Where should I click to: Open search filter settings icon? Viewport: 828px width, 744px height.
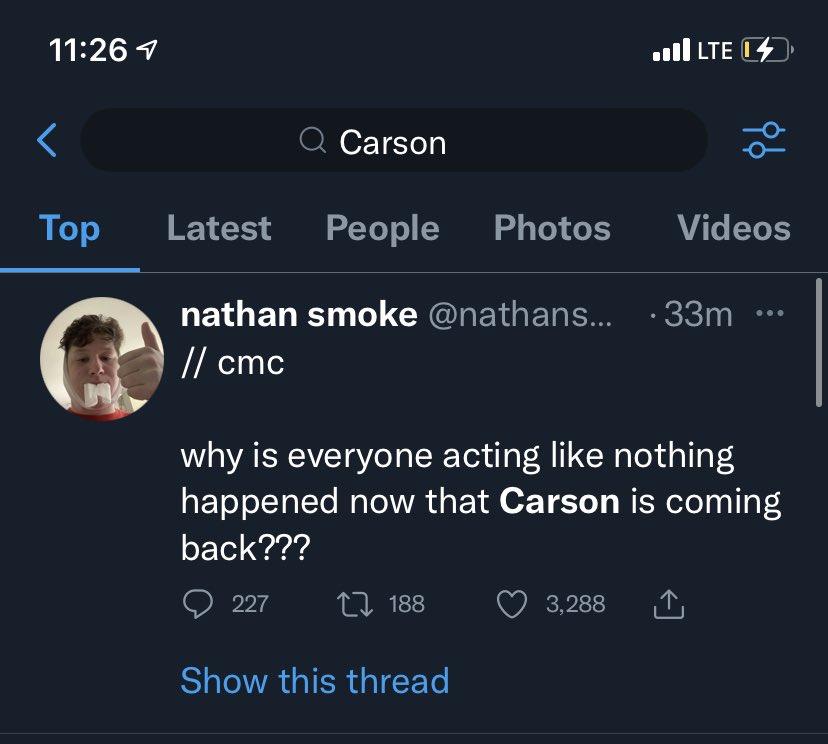[x=764, y=141]
